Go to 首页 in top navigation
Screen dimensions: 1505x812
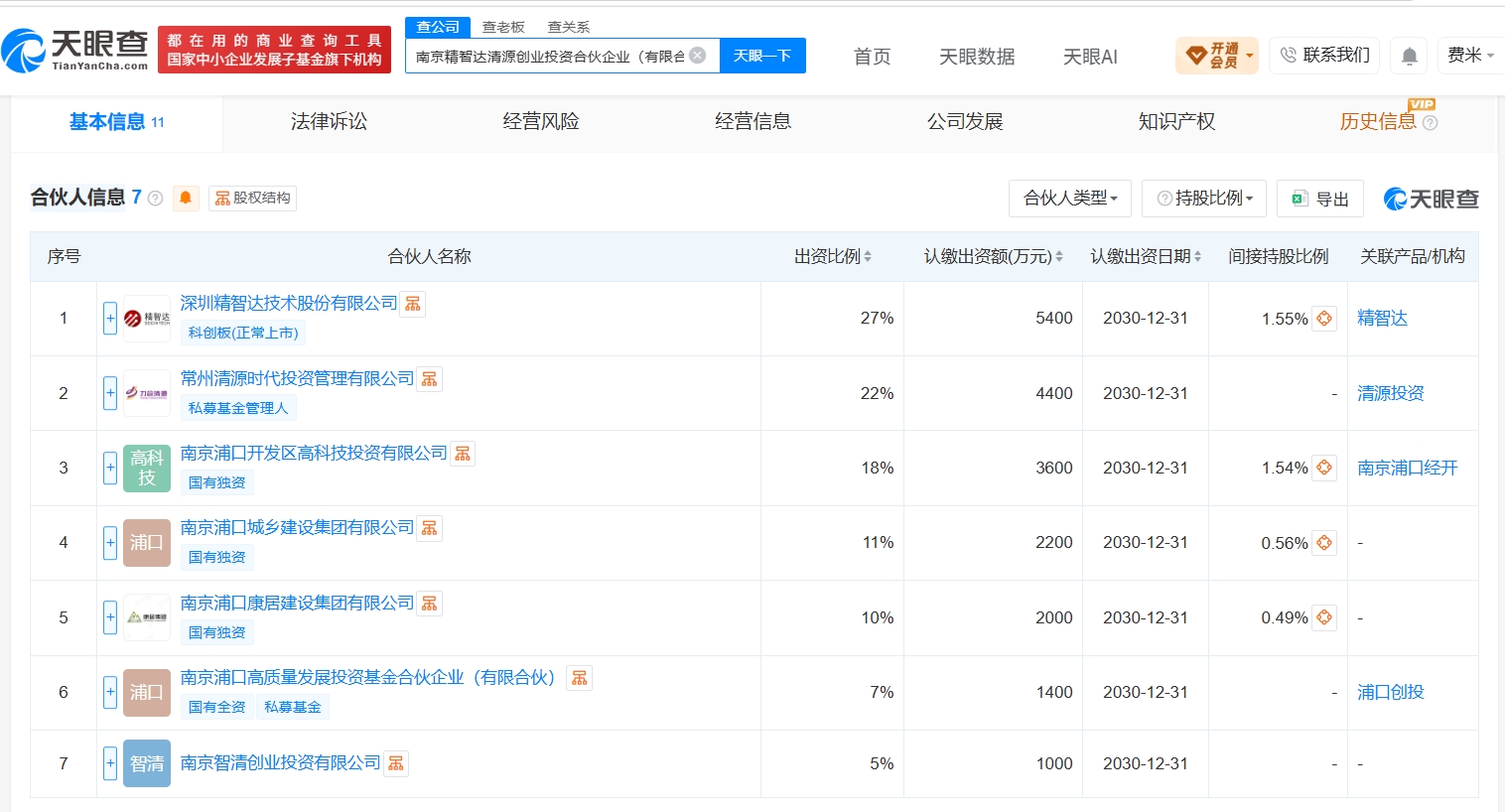873,57
